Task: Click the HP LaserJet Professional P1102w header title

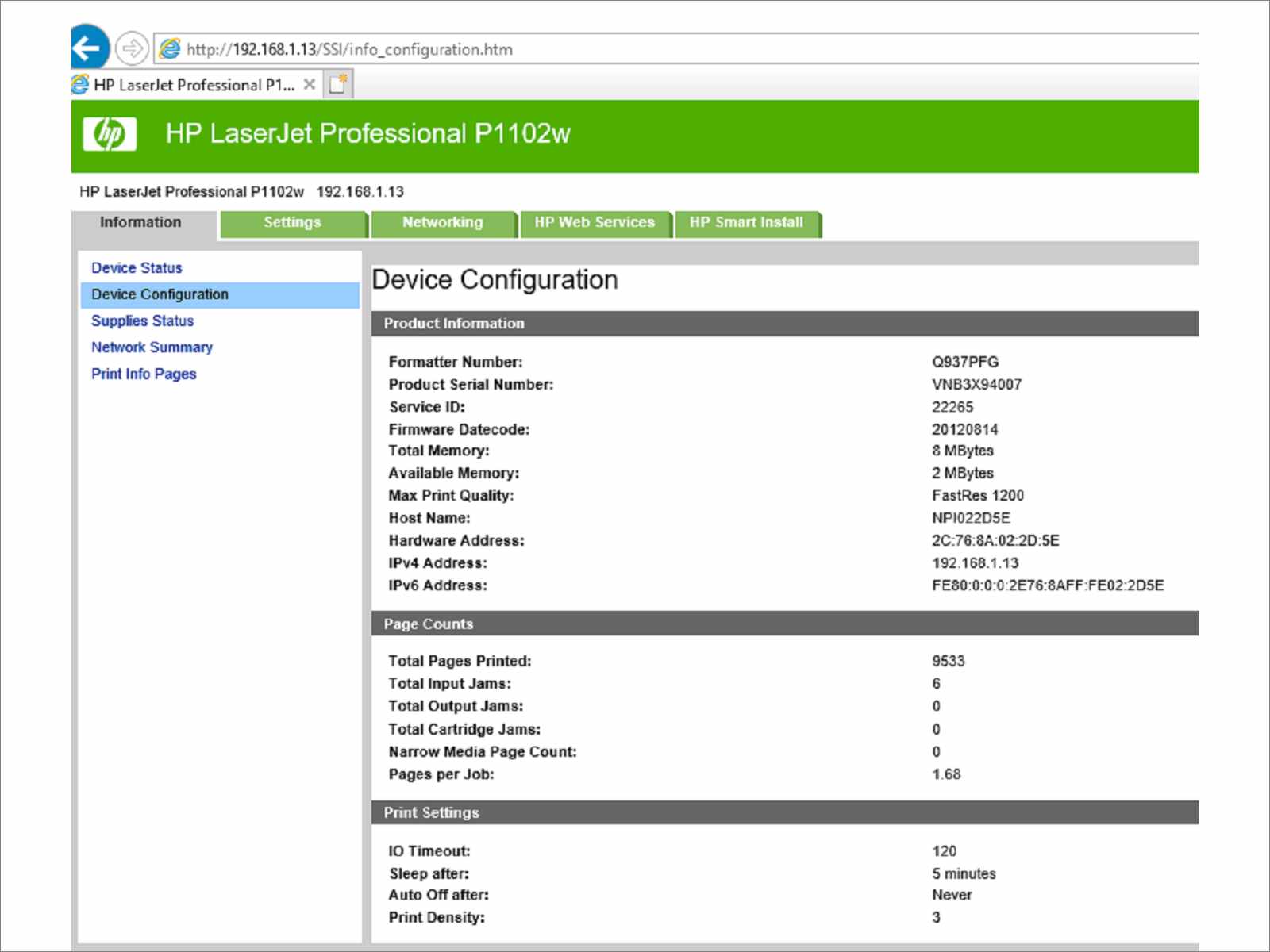Action: tap(368, 133)
